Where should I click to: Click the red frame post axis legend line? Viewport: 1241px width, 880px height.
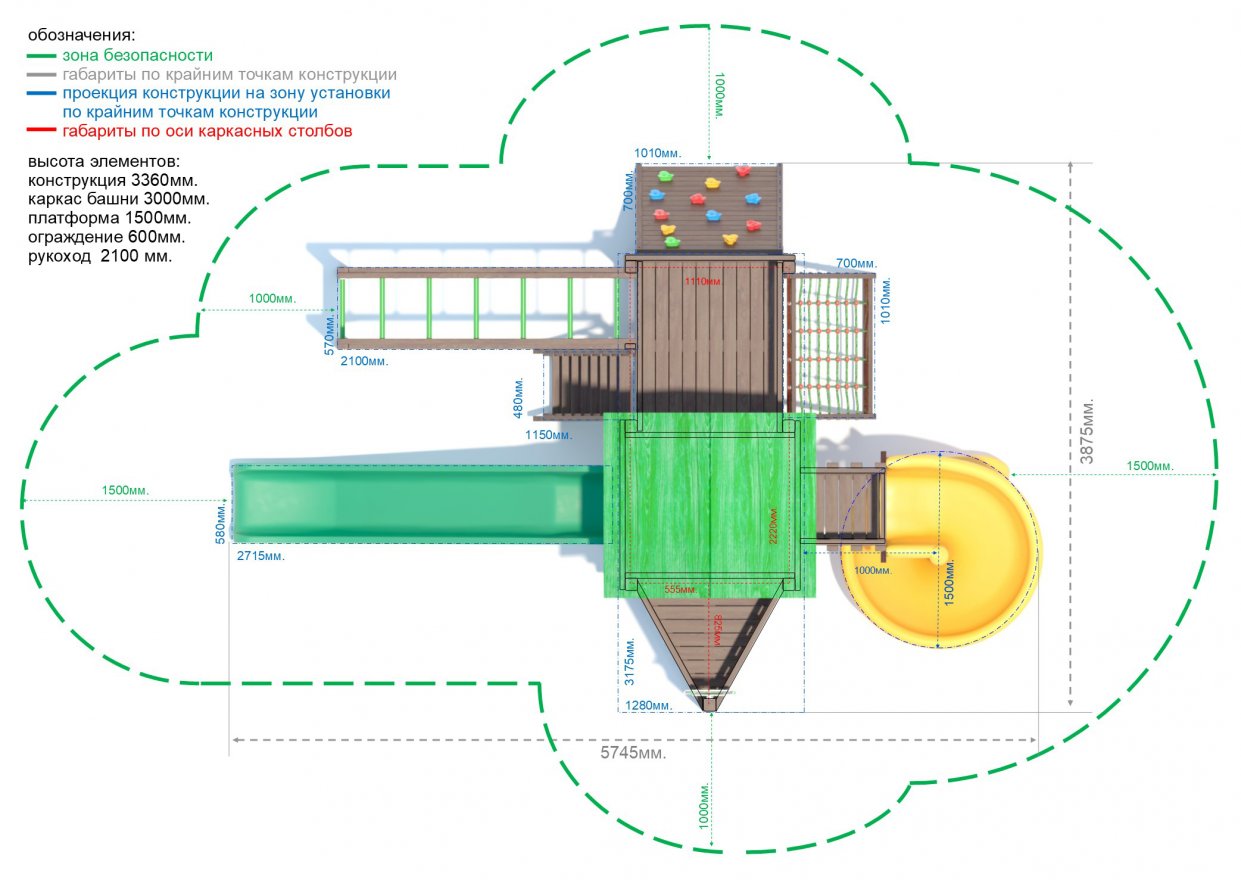[42, 132]
